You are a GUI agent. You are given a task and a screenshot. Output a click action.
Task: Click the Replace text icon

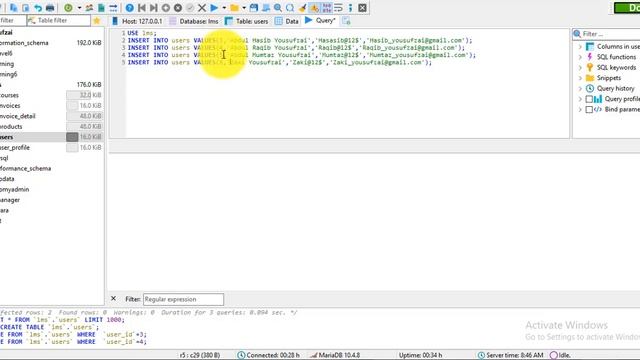(x=290, y=8)
